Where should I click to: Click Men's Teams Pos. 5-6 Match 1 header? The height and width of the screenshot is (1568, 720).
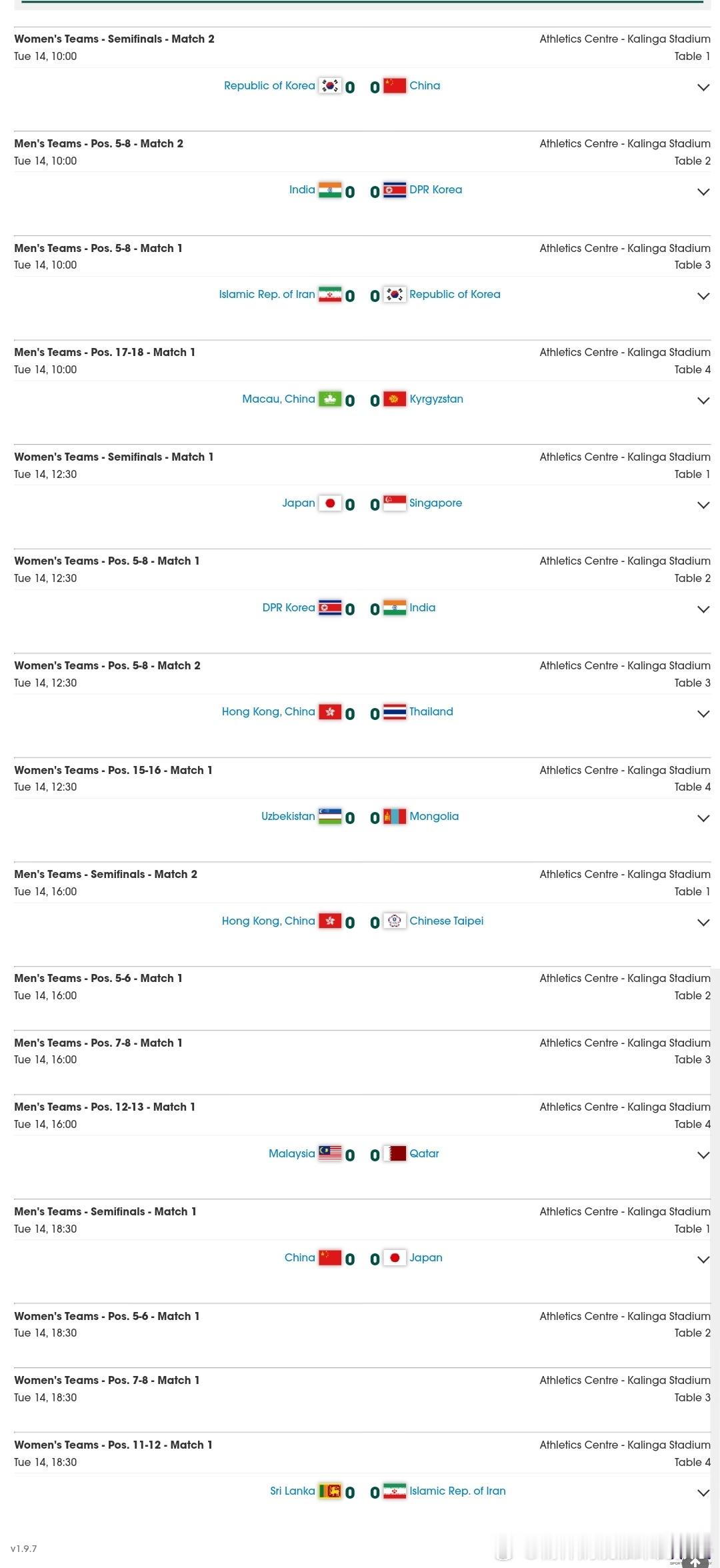point(98,978)
